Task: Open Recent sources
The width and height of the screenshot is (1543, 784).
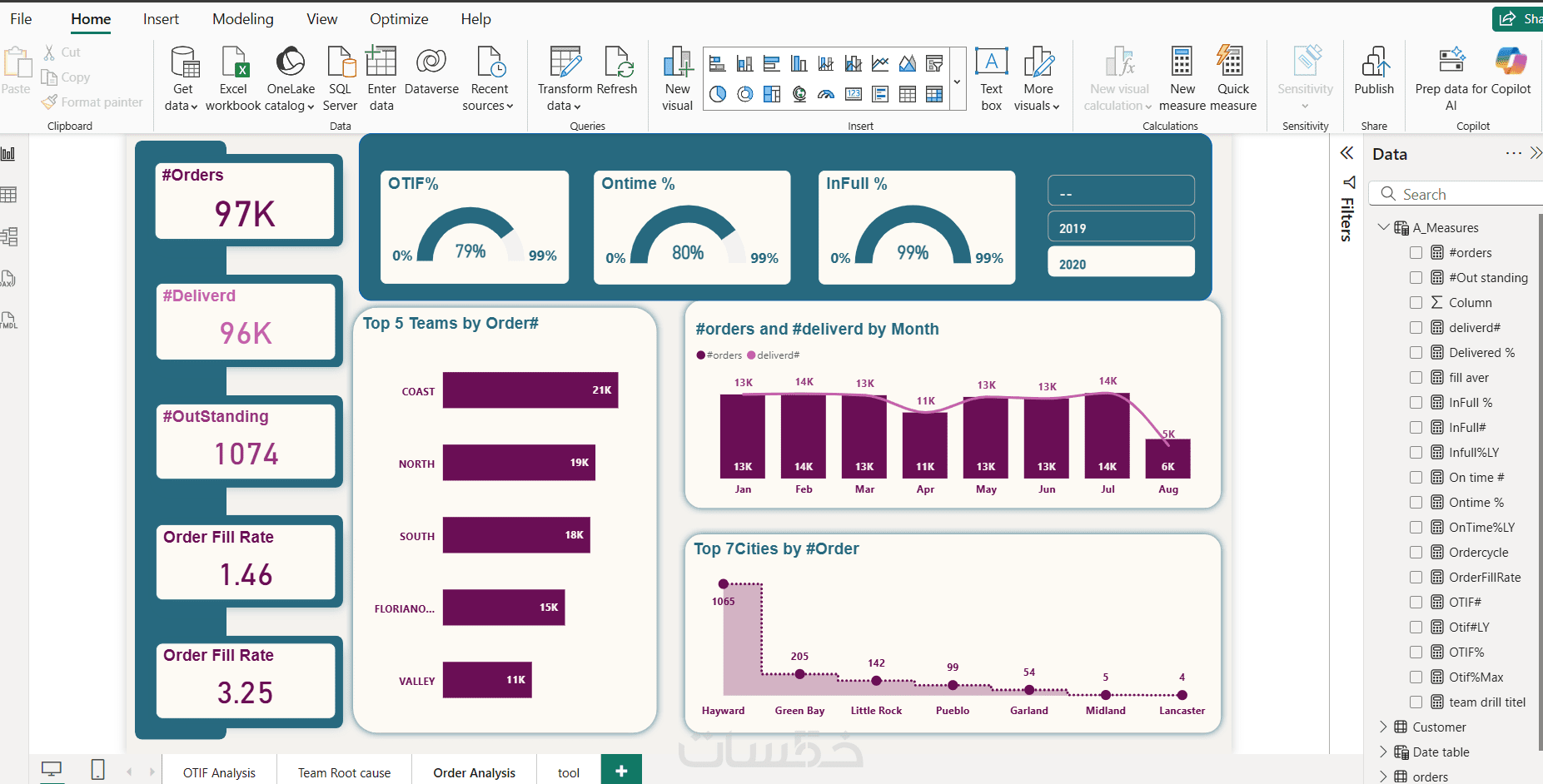Action: 489,78
